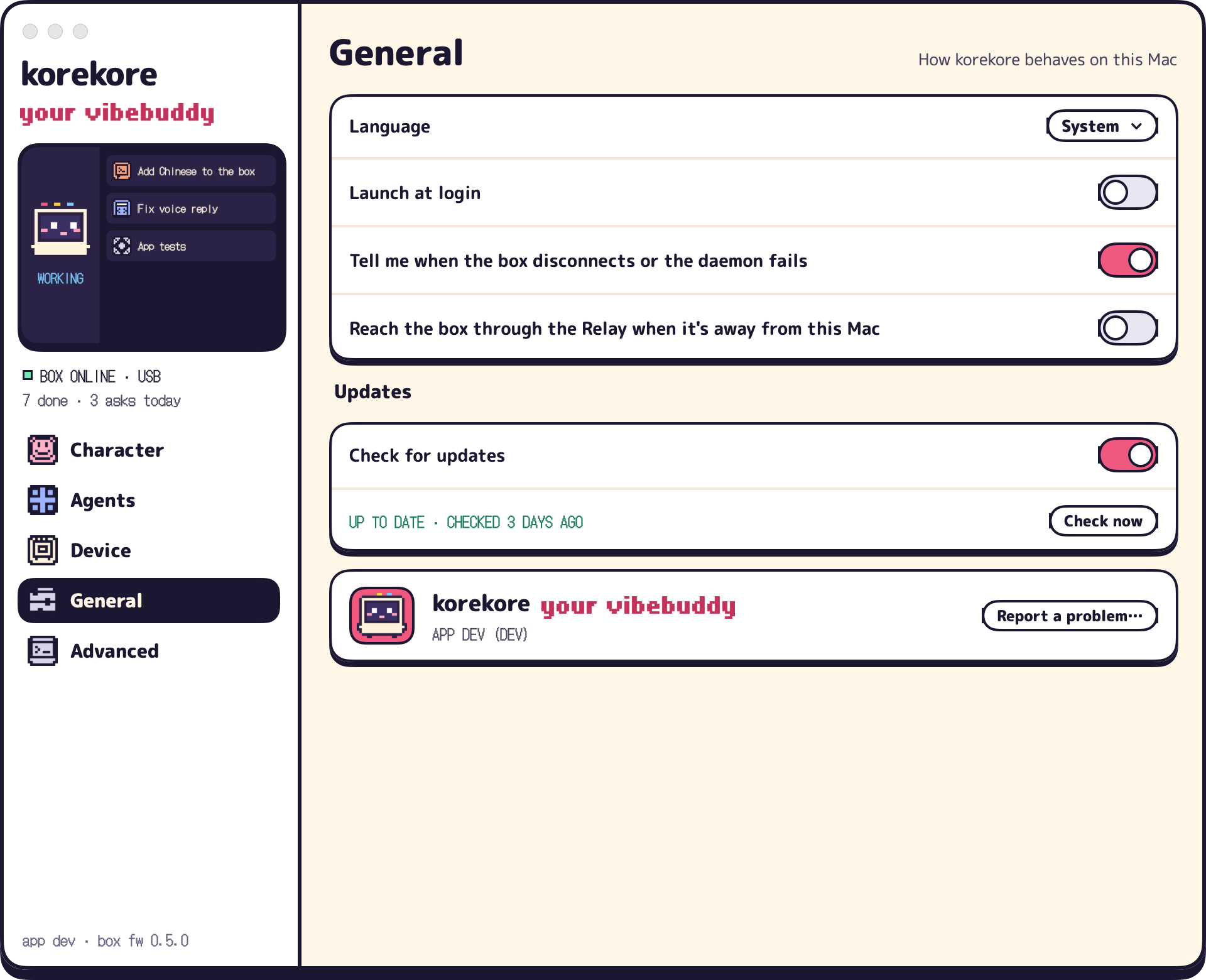
Task: Click the Updates section heading
Action: point(372,392)
